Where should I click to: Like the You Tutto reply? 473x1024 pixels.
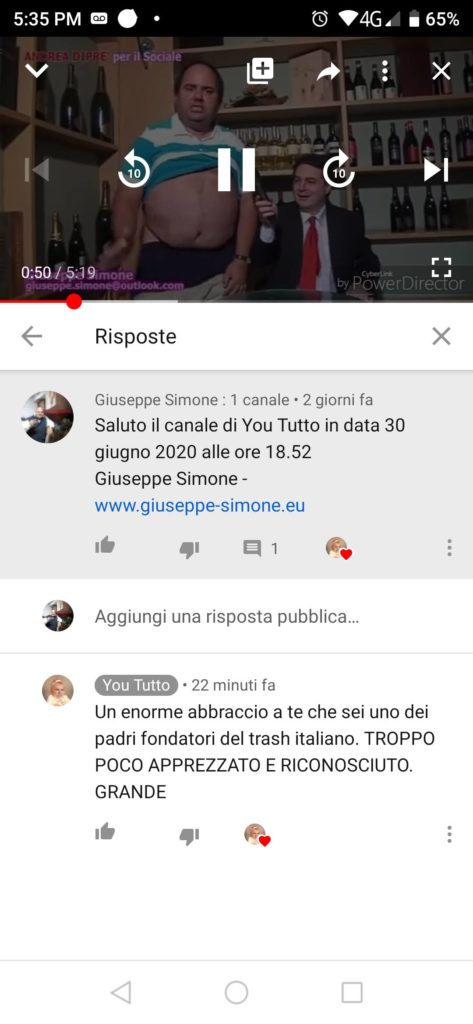coord(105,831)
